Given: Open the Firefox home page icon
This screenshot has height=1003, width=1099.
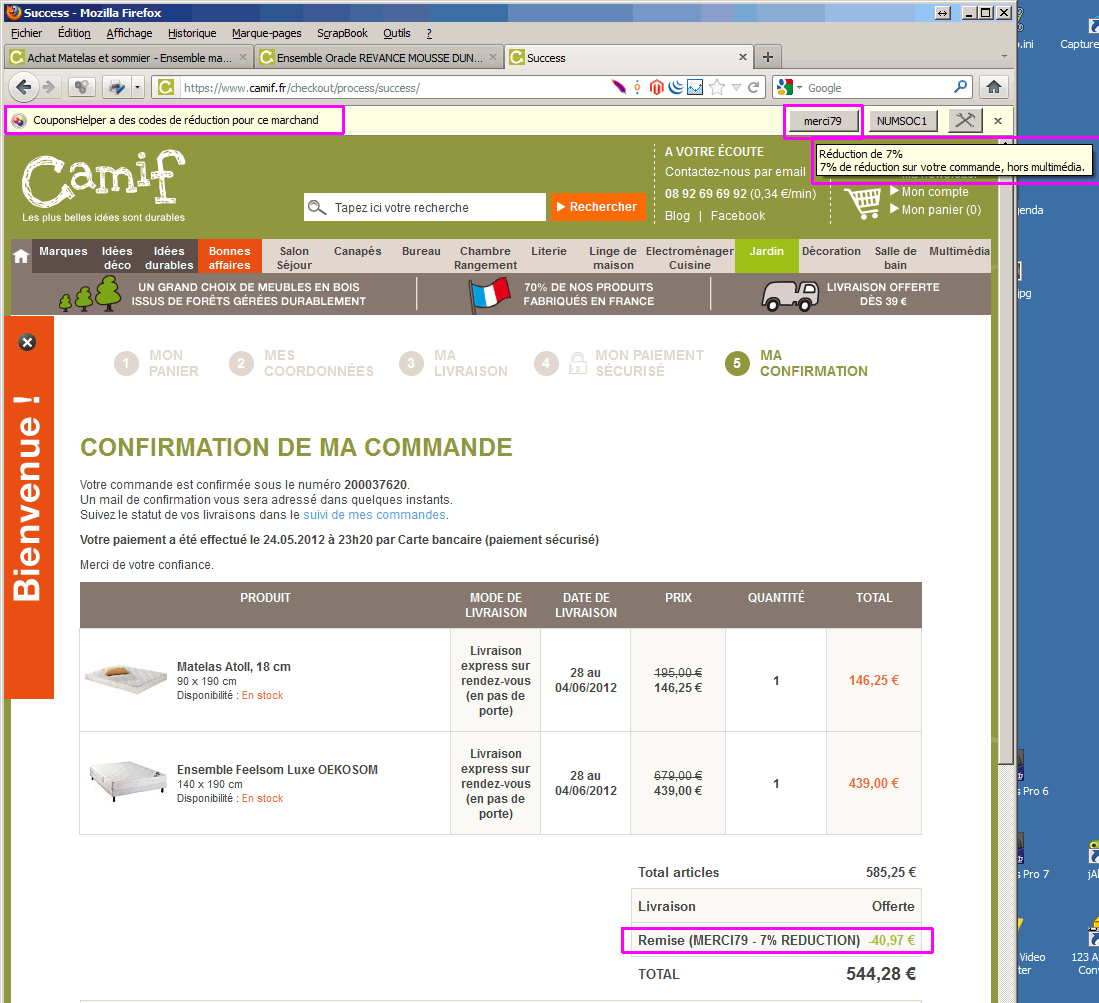Looking at the screenshot, I should 993,87.
